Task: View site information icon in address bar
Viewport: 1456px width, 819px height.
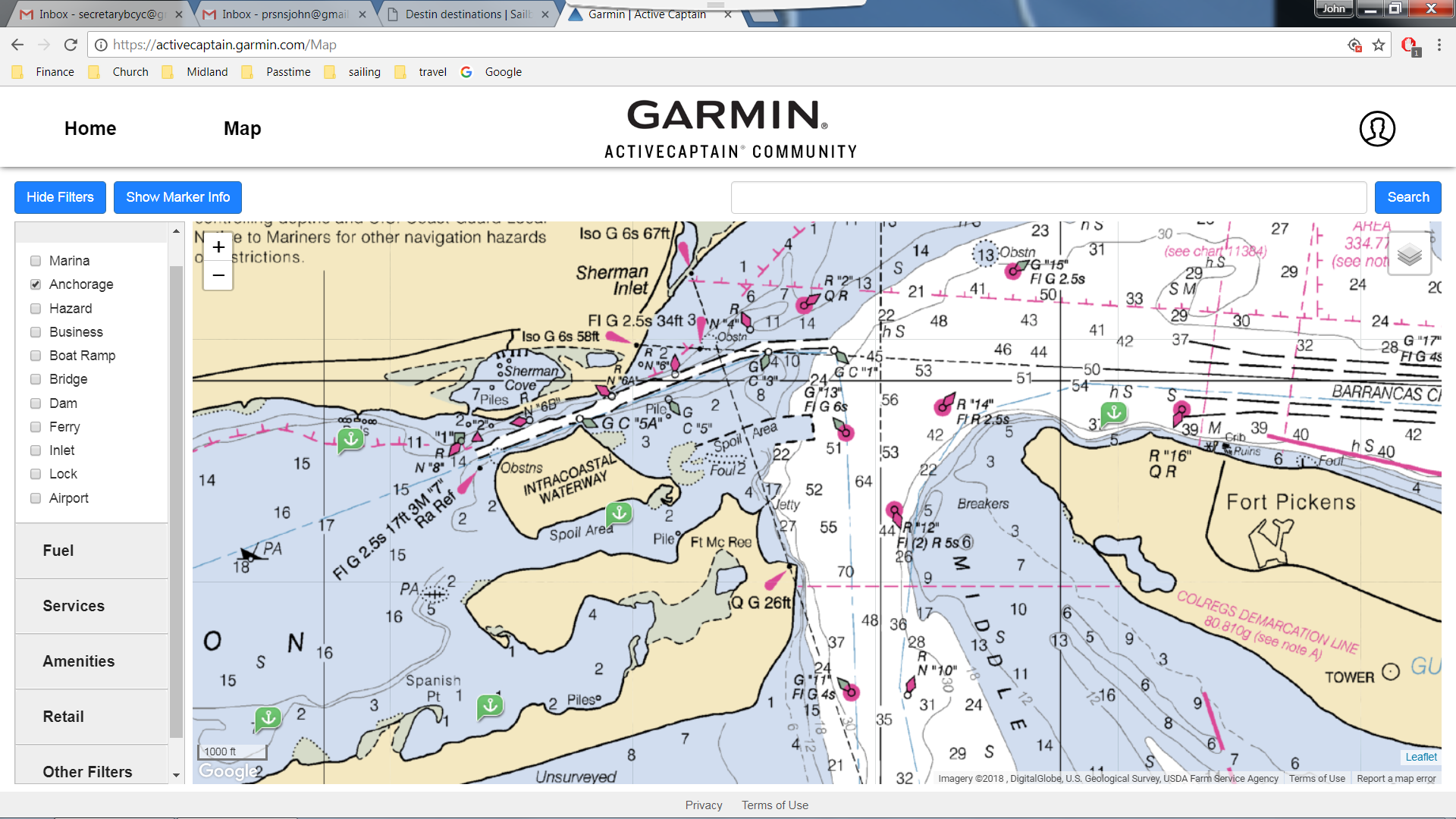Action: [x=100, y=45]
